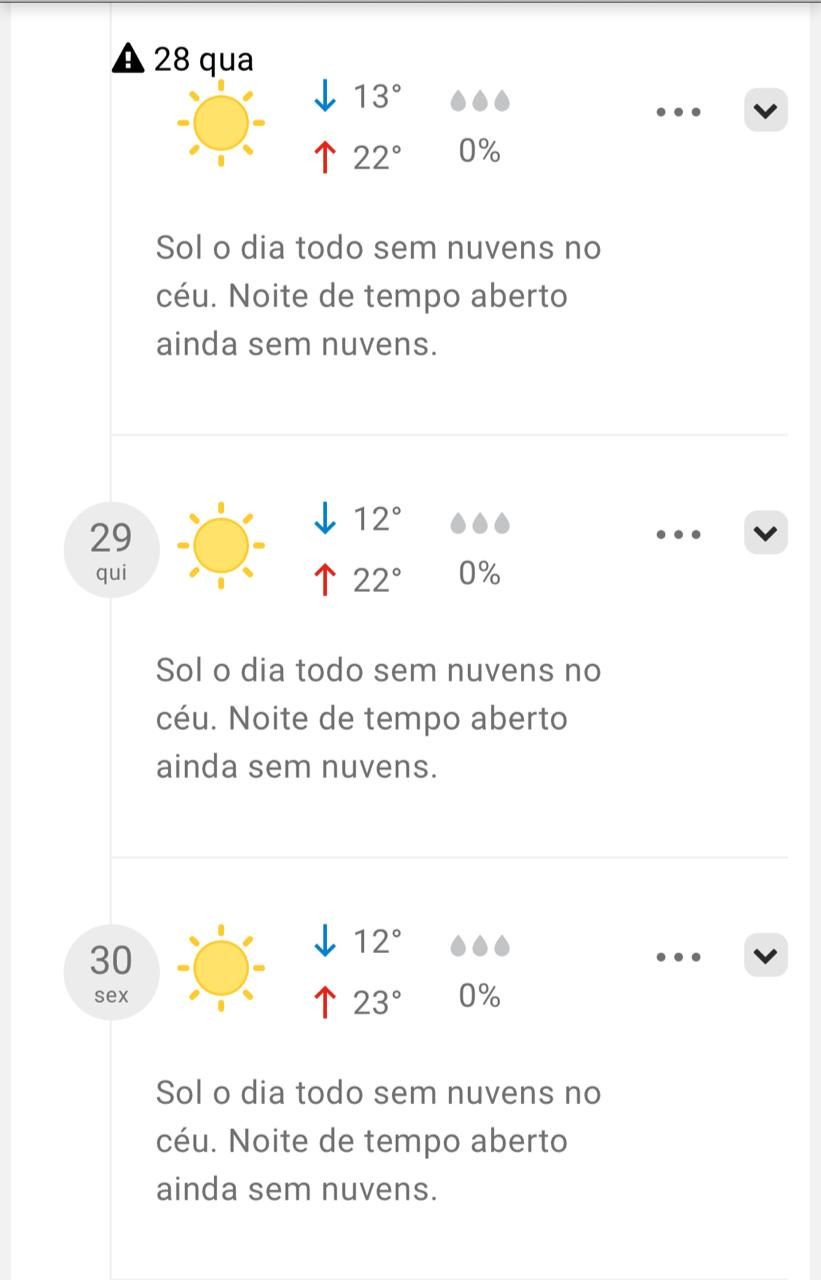Click the raindrops icon for day 30
The height and width of the screenshot is (1280, 821).
pos(479,946)
